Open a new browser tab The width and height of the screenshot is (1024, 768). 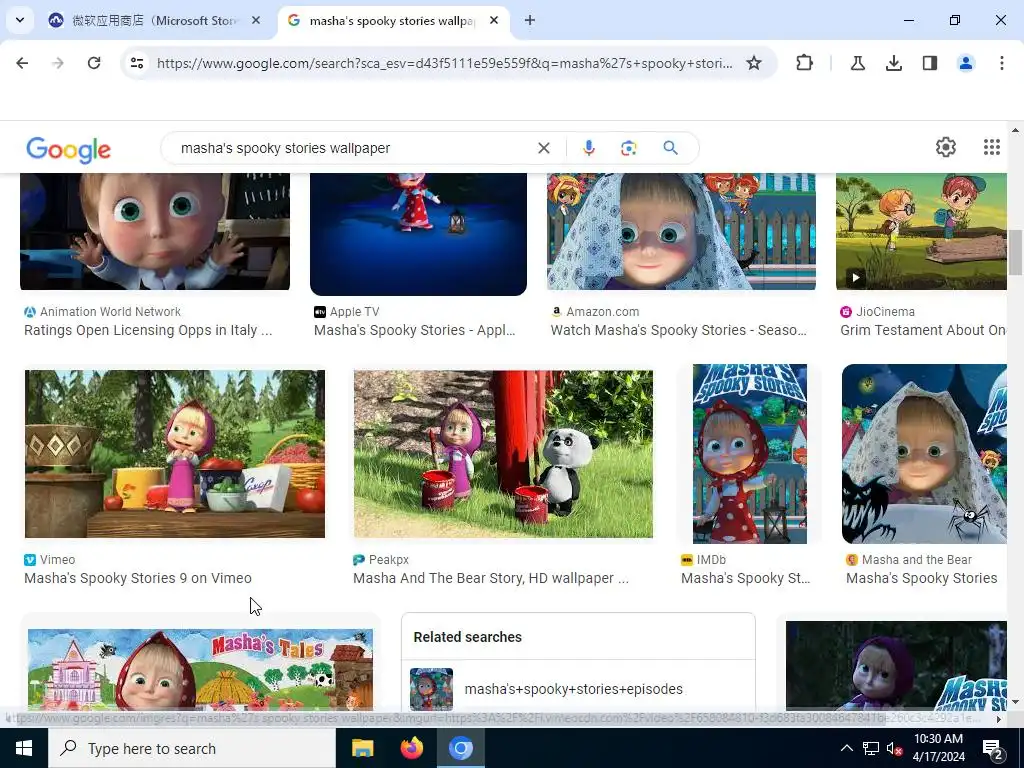click(x=530, y=20)
